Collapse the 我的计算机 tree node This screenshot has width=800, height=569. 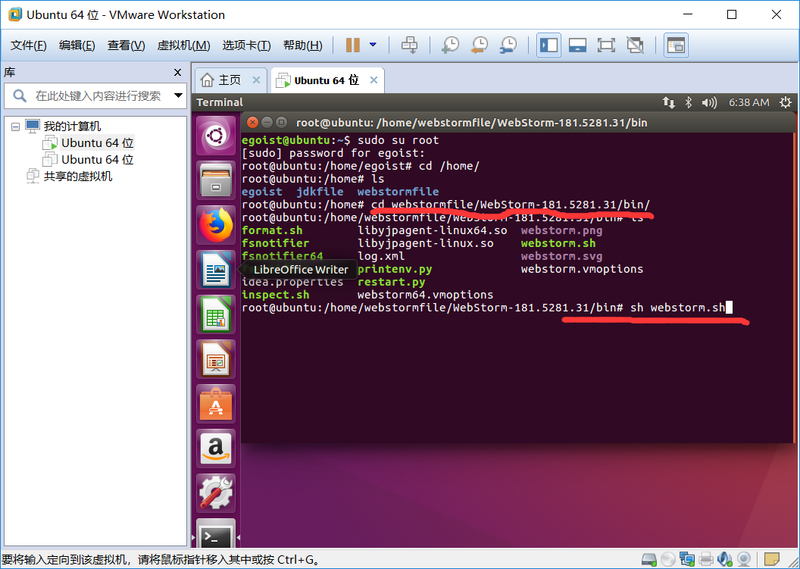coord(16,126)
